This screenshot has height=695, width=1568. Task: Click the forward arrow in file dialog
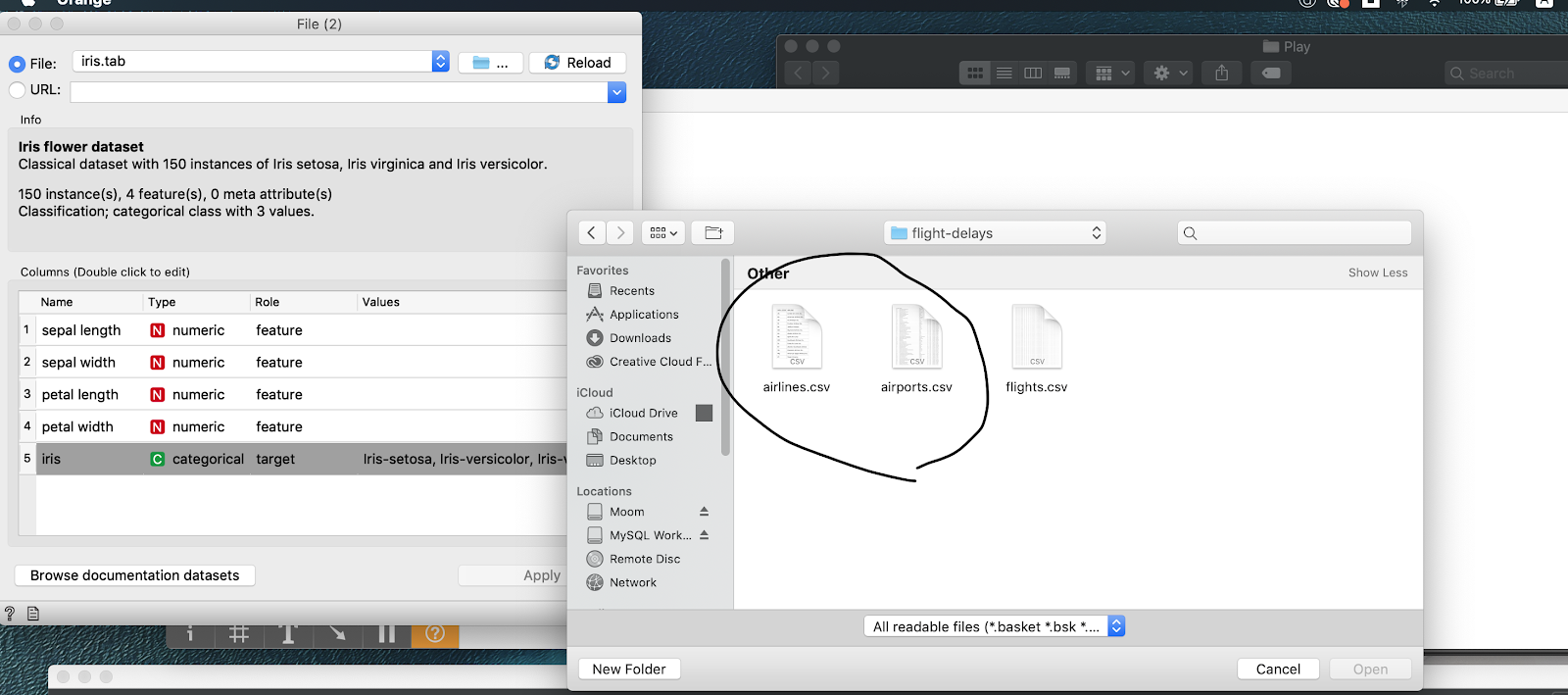pyautogui.click(x=619, y=232)
